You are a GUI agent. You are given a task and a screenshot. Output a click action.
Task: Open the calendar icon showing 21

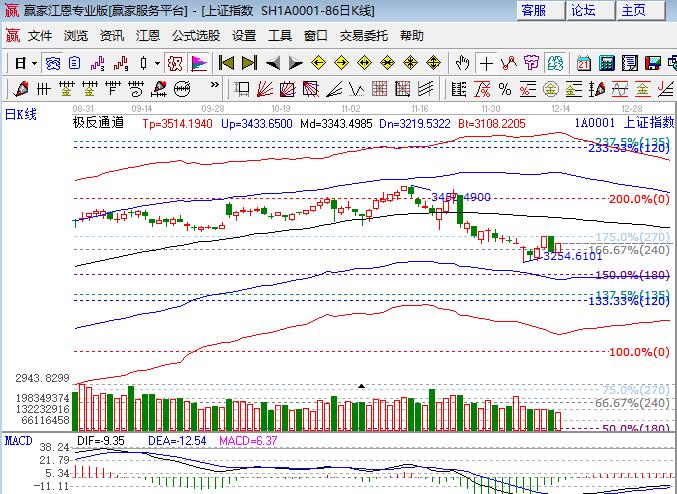point(583,63)
